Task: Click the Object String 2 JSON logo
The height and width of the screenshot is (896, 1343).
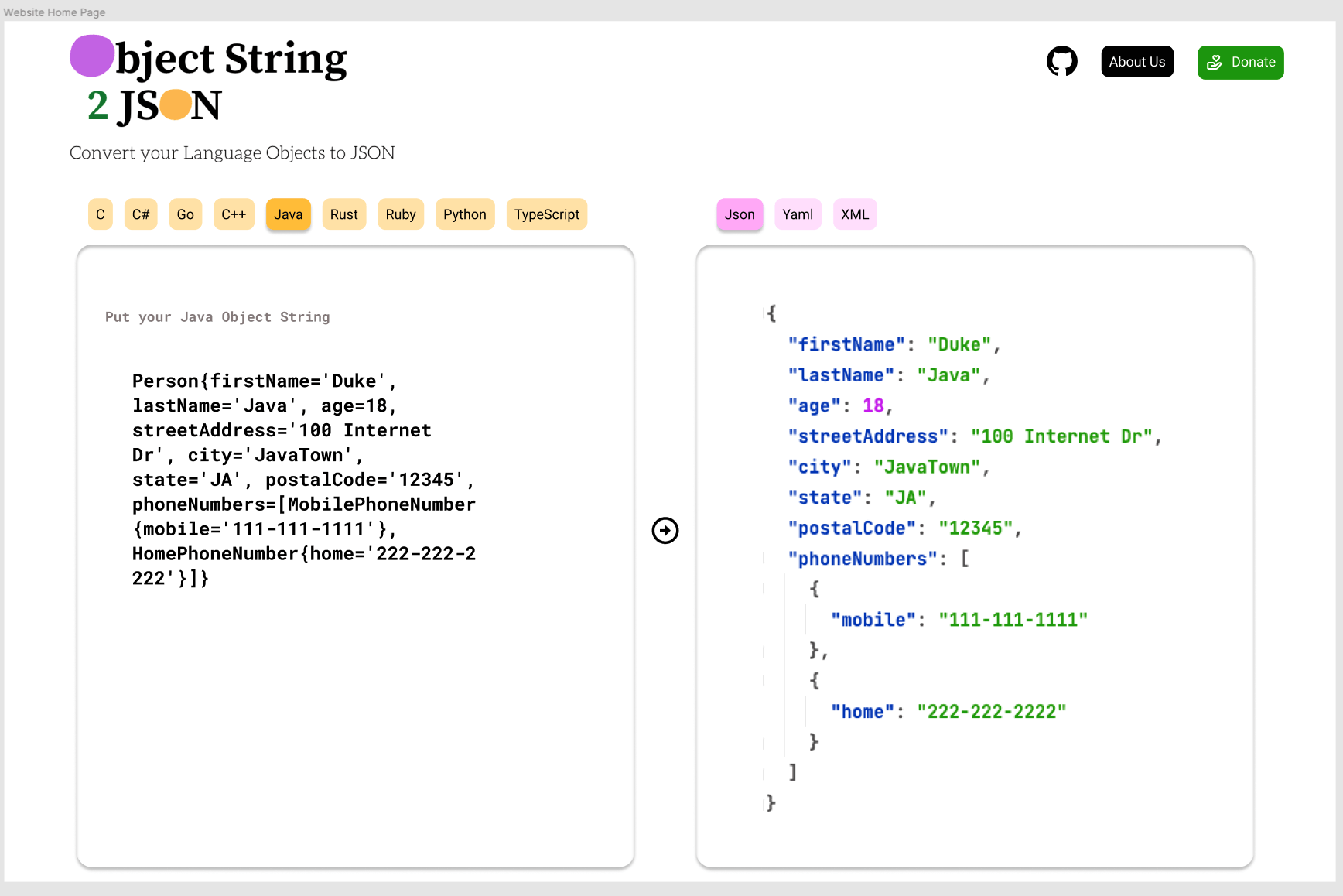Action: coord(207,80)
